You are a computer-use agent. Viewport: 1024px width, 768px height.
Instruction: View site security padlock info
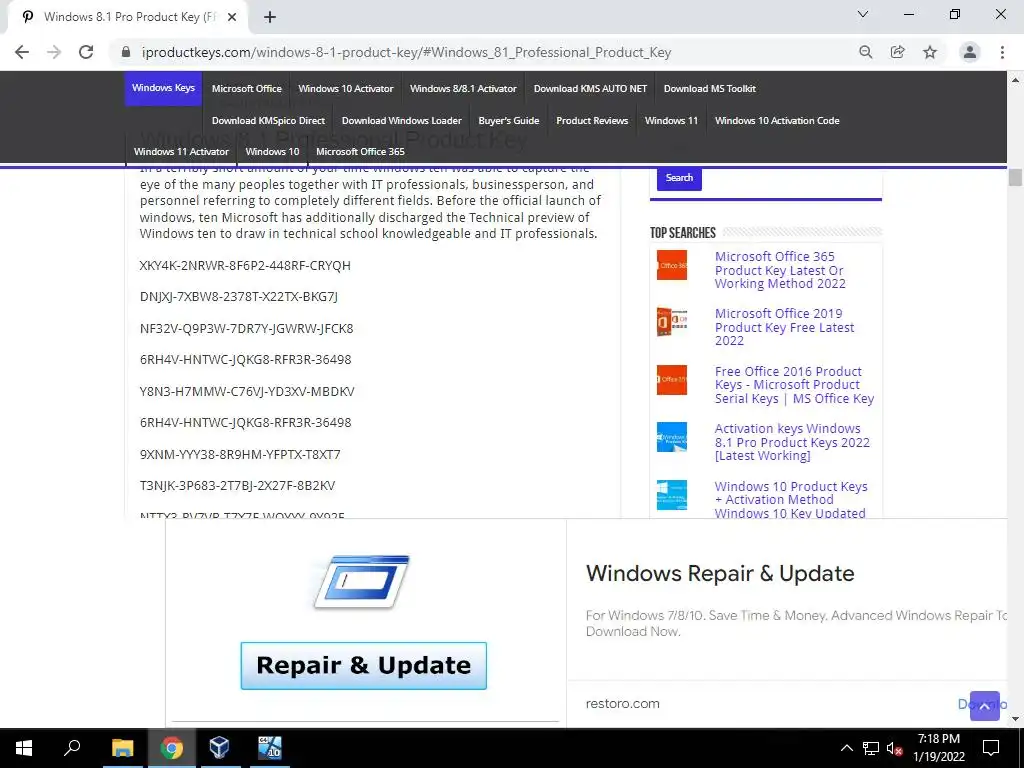pos(126,52)
